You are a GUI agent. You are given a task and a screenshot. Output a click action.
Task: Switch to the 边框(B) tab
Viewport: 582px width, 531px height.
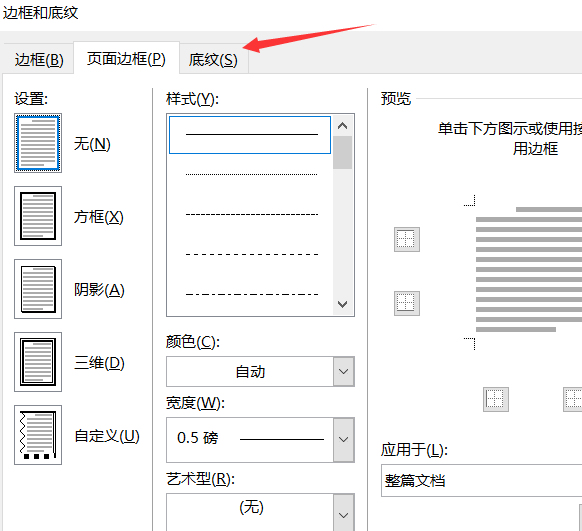pyautogui.click(x=39, y=59)
